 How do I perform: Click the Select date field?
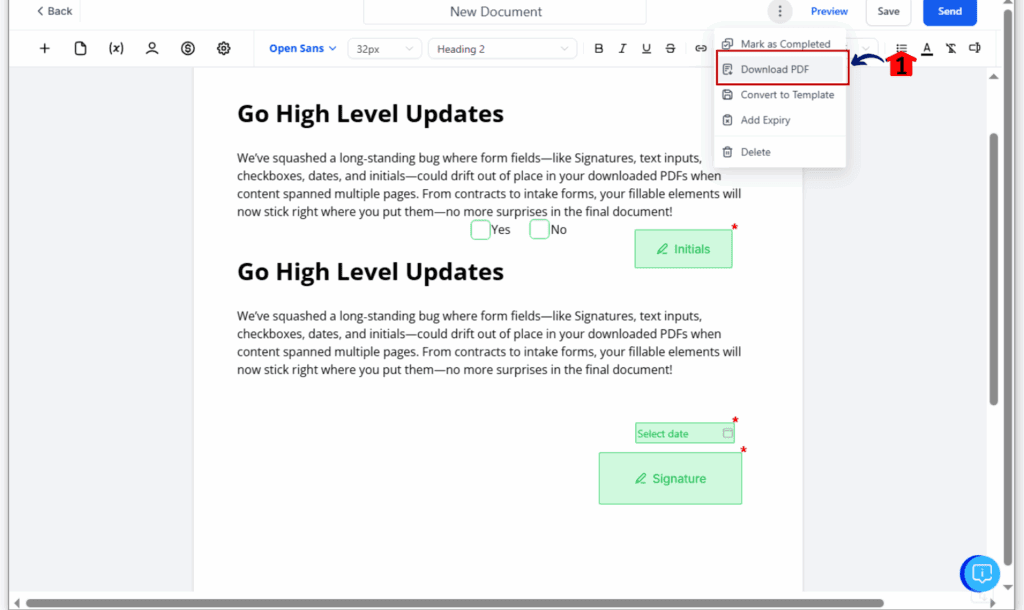[x=684, y=433]
